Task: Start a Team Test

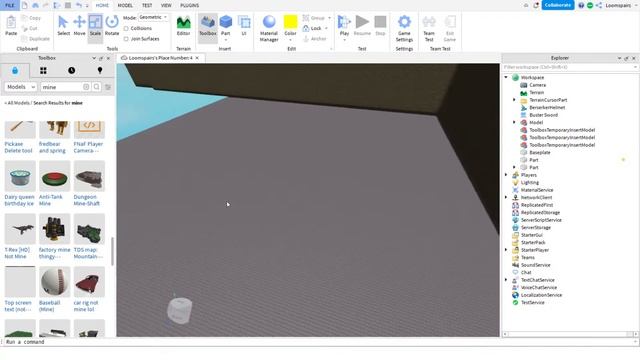Action: 429,28
